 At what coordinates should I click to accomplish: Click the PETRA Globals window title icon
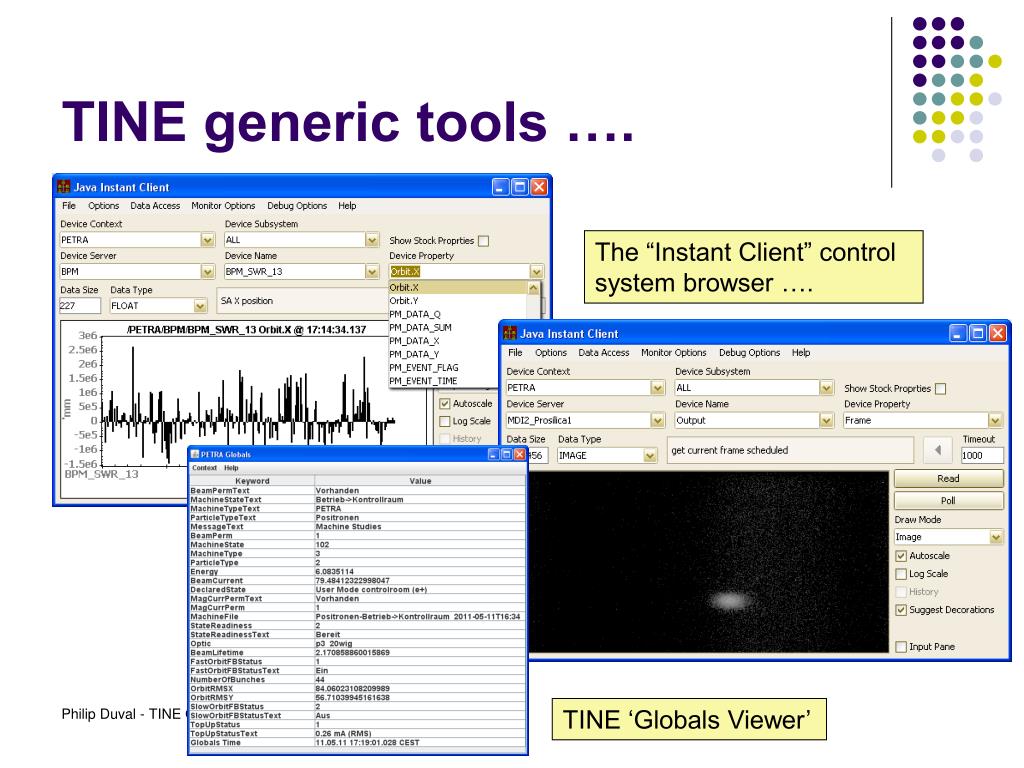(x=195, y=454)
